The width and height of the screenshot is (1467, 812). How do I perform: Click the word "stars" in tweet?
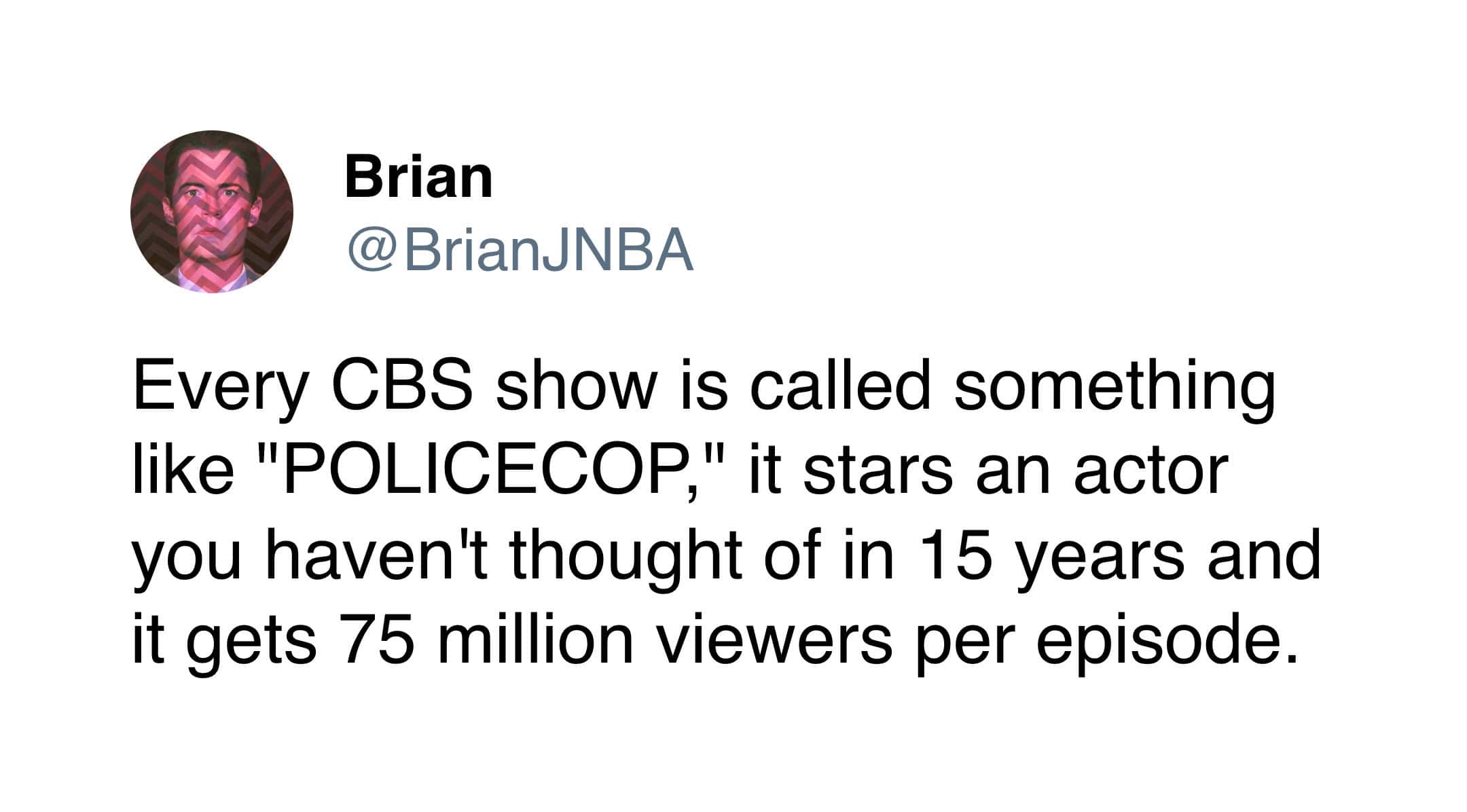[878, 470]
